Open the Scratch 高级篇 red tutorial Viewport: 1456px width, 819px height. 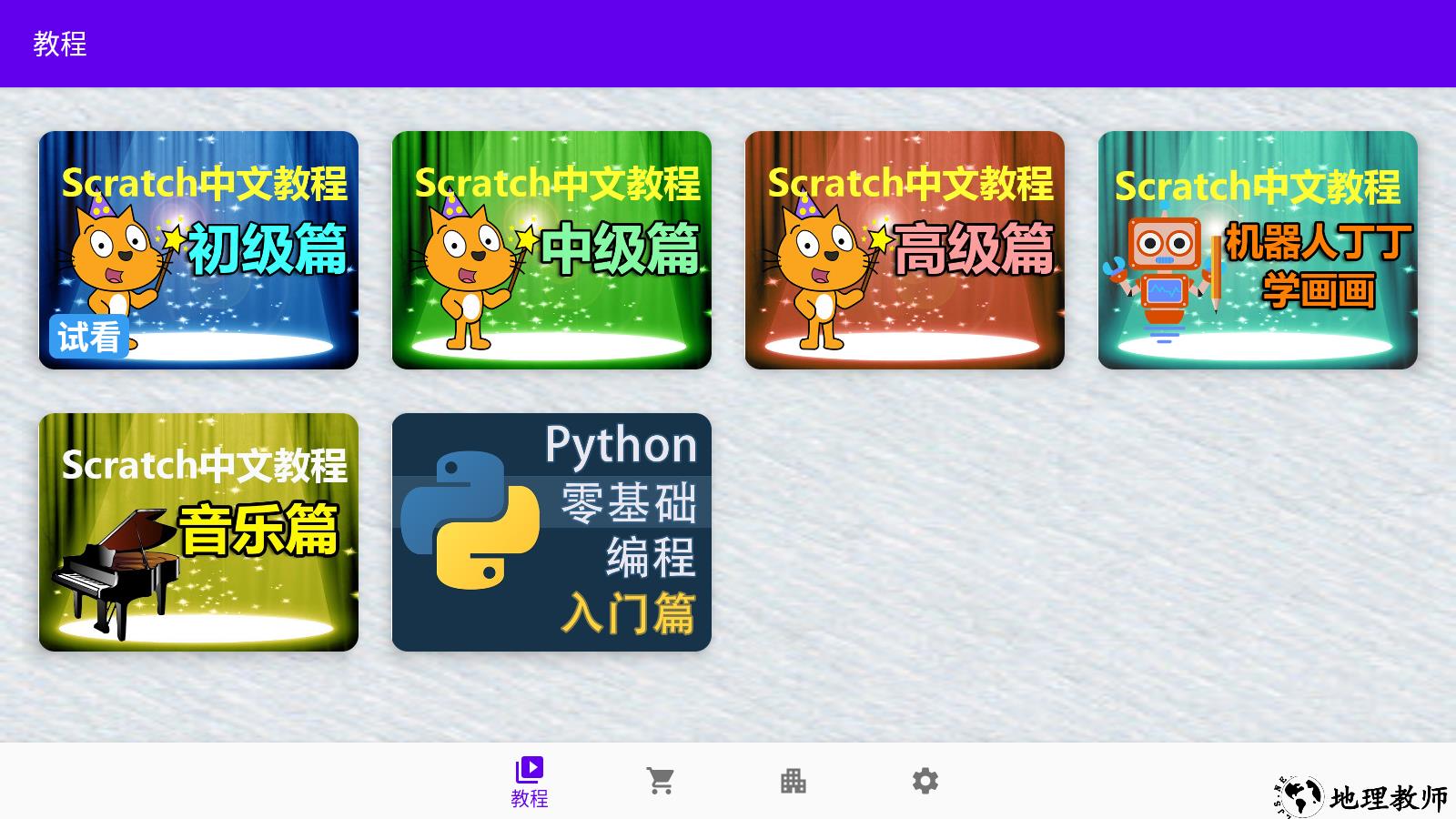click(x=974, y=248)
